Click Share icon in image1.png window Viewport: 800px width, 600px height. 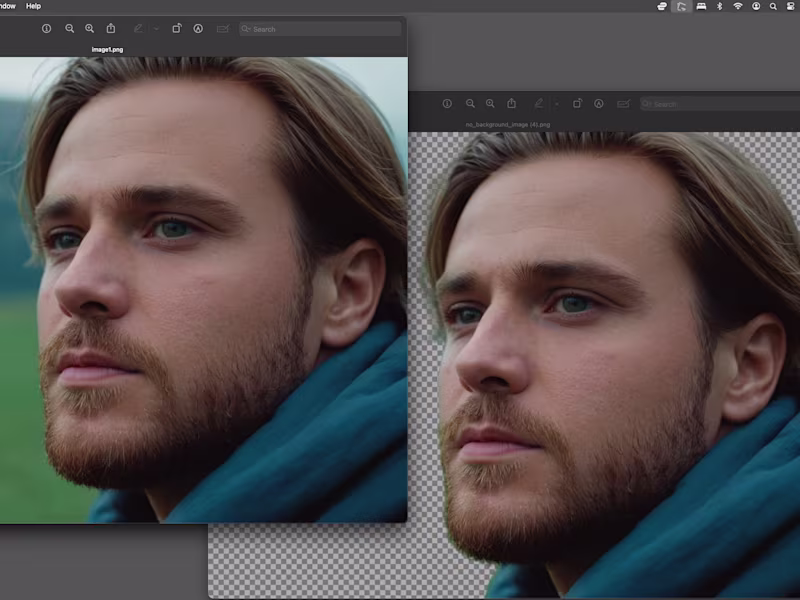click(x=111, y=29)
